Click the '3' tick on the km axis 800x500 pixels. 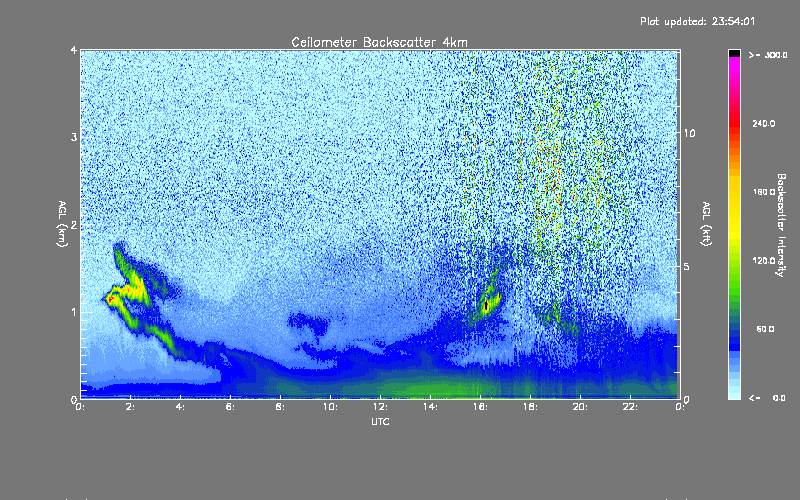(74, 137)
